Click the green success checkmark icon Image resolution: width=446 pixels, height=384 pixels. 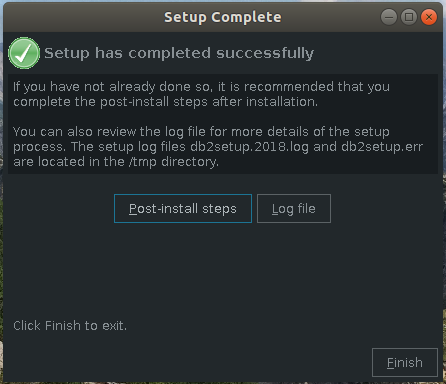[x=24, y=53]
